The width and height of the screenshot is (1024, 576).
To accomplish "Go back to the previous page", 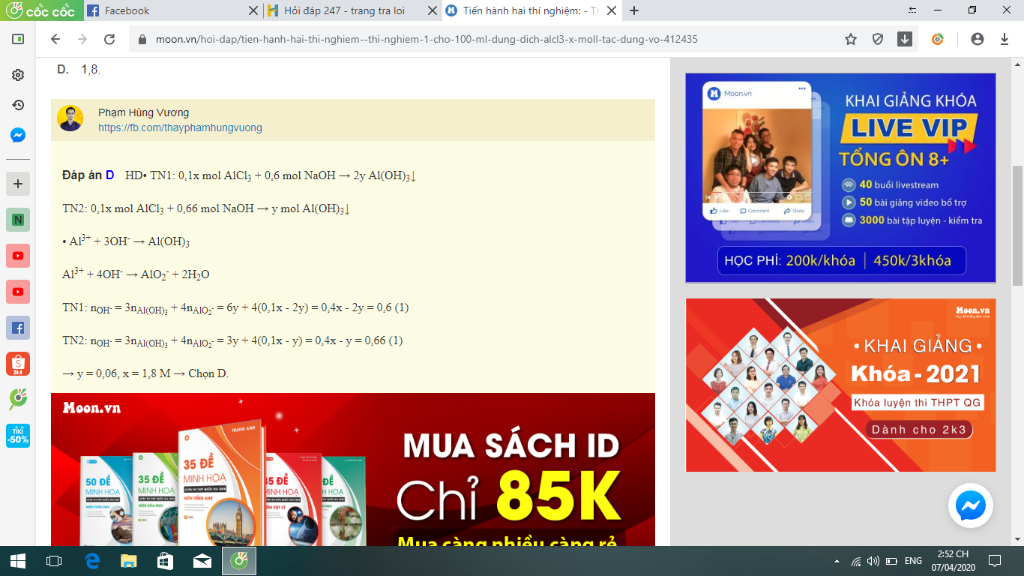I will (x=56, y=39).
